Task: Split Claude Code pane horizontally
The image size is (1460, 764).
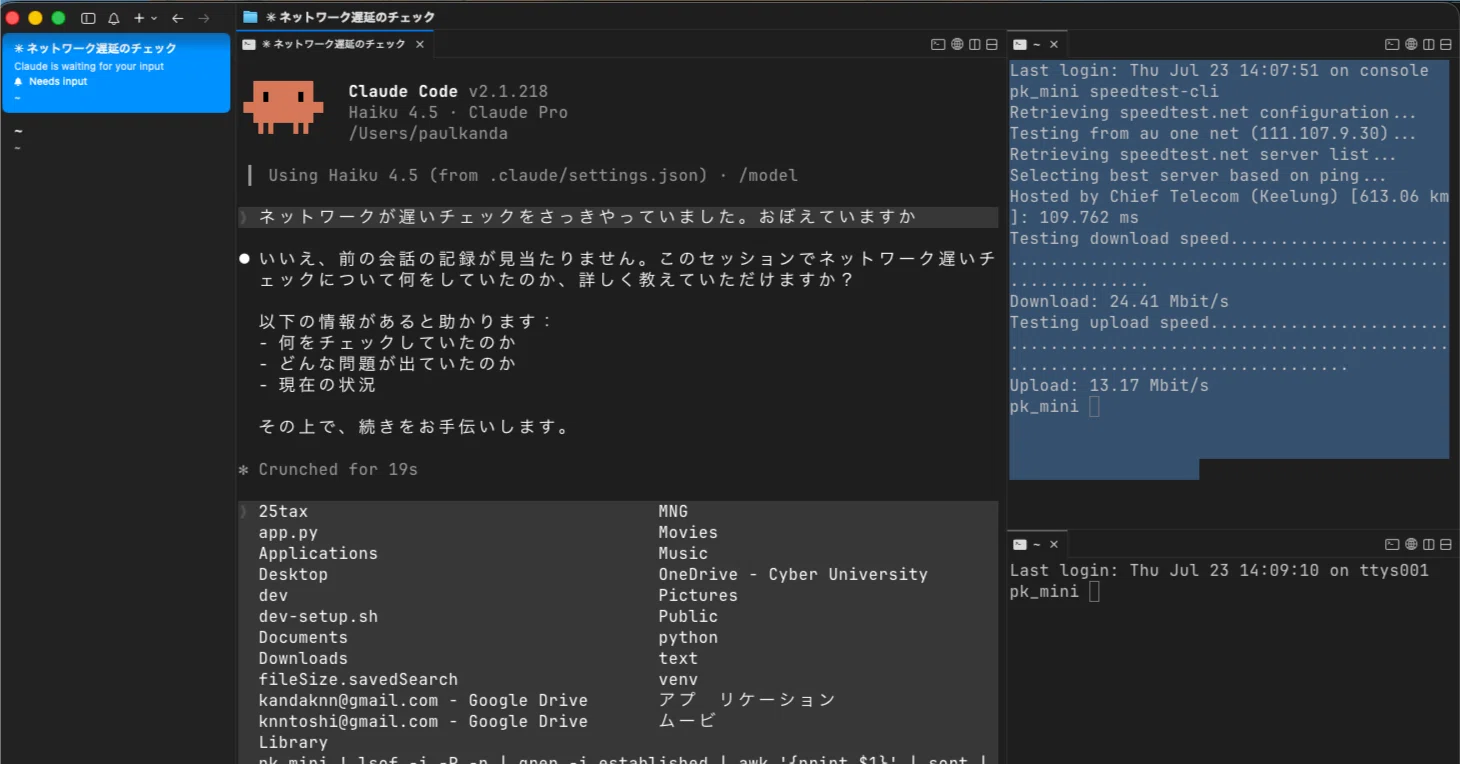Action: (992, 44)
